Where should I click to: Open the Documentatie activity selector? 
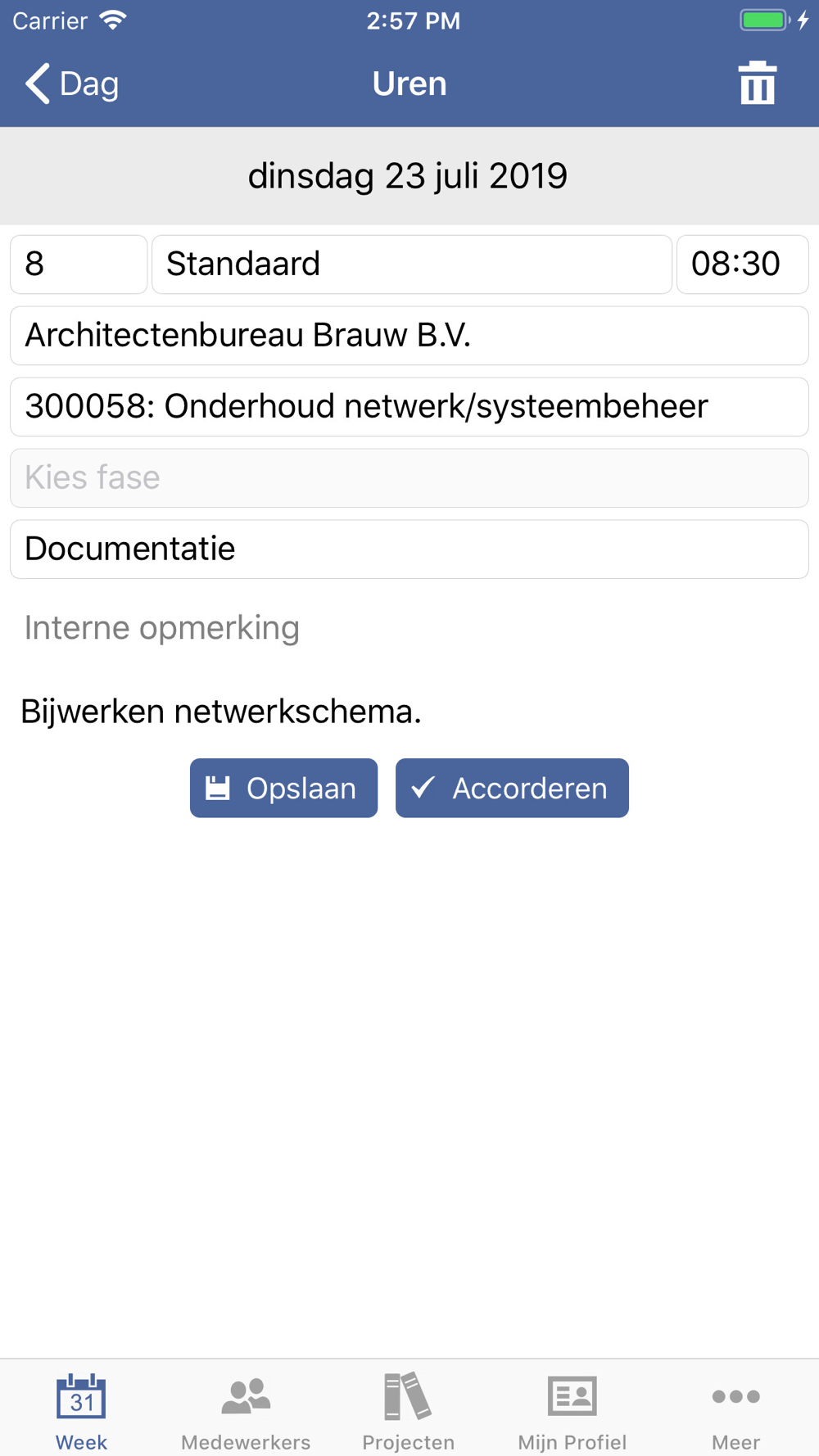[409, 549]
